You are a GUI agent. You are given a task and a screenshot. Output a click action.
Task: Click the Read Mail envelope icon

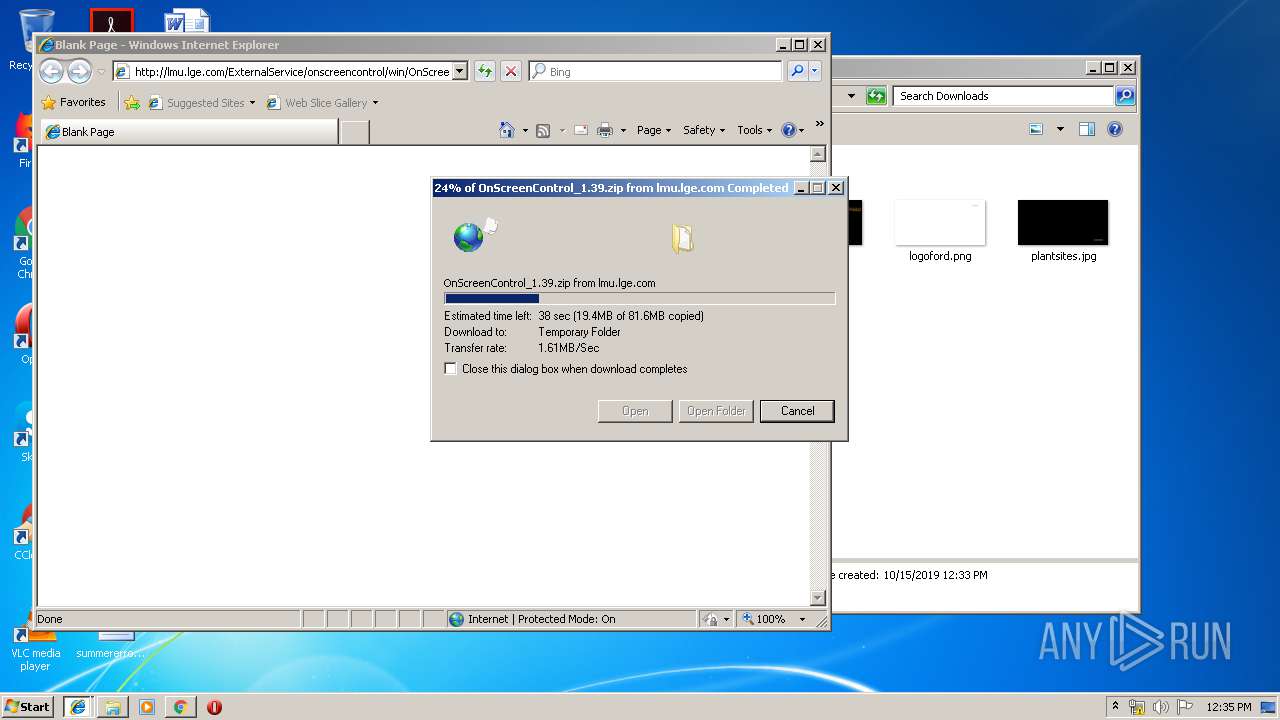pyautogui.click(x=580, y=130)
